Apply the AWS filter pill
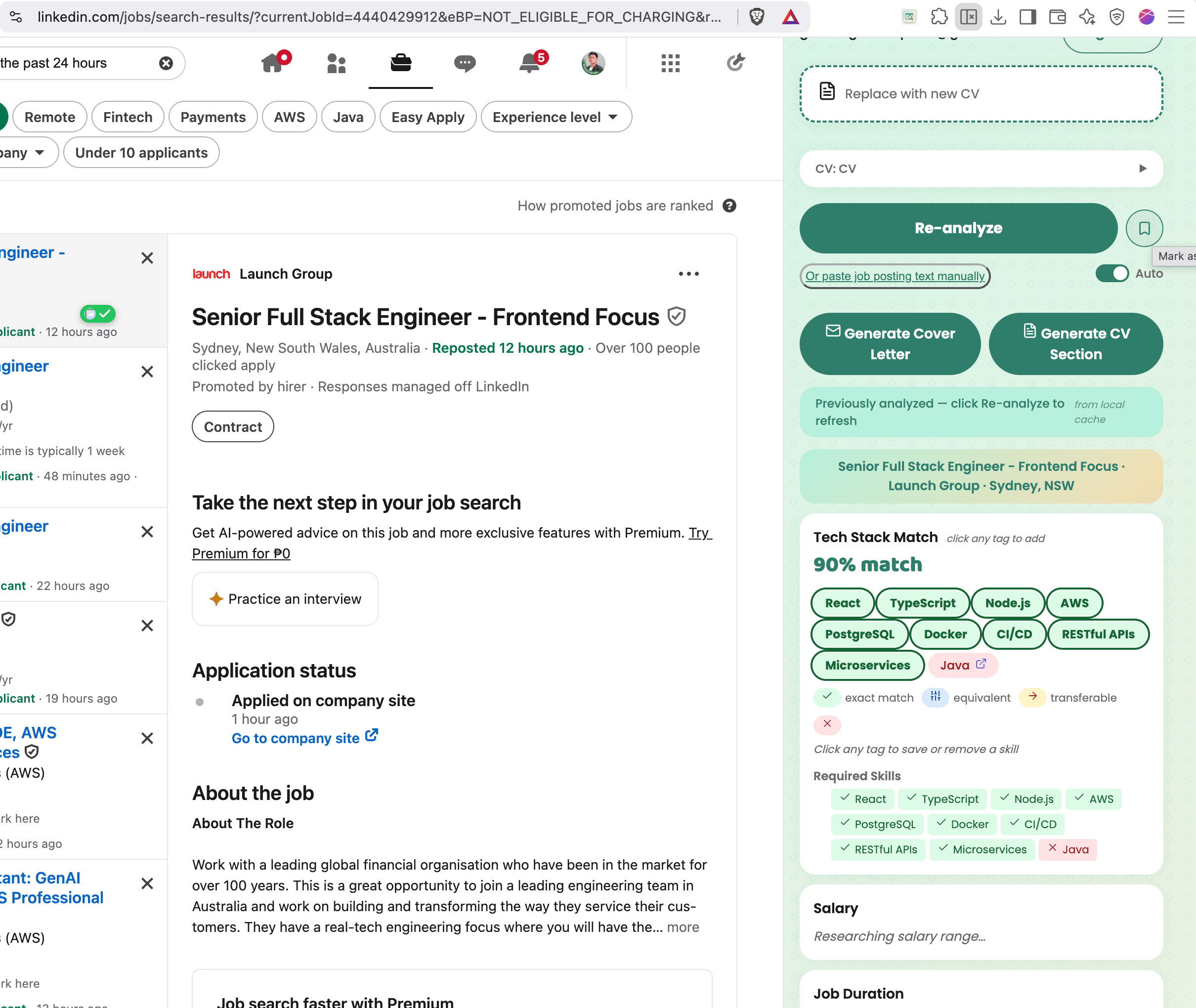This screenshot has height=1008, width=1196. (x=290, y=117)
